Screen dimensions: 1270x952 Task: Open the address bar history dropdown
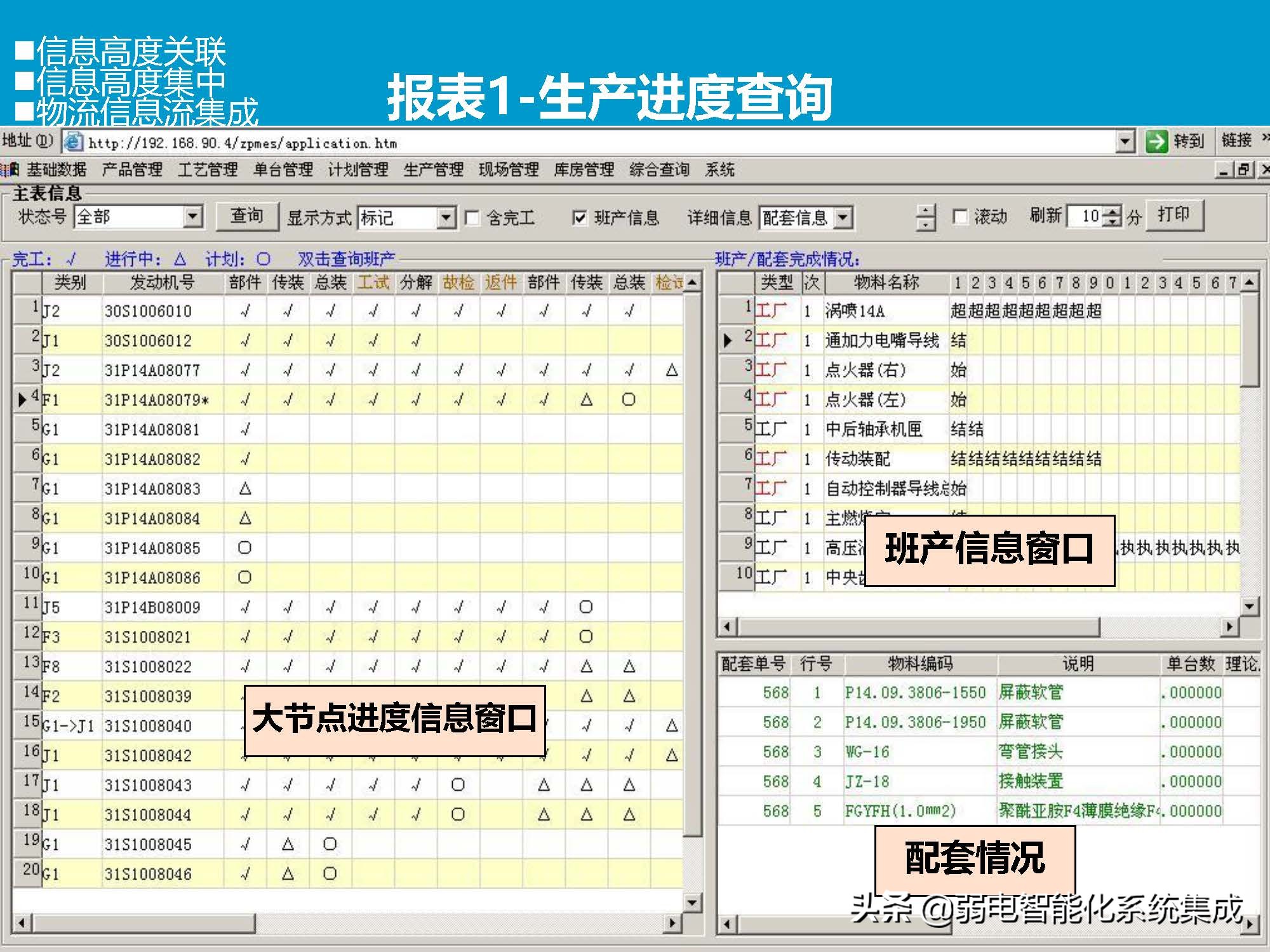[1125, 142]
